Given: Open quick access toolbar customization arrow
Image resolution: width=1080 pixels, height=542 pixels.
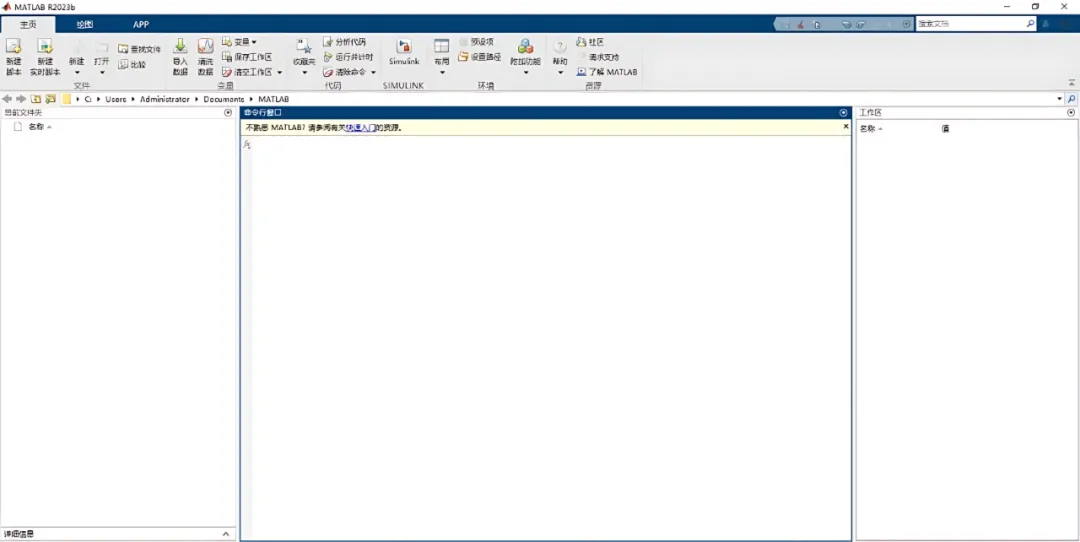Looking at the screenshot, I should pyautogui.click(x=906, y=24).
